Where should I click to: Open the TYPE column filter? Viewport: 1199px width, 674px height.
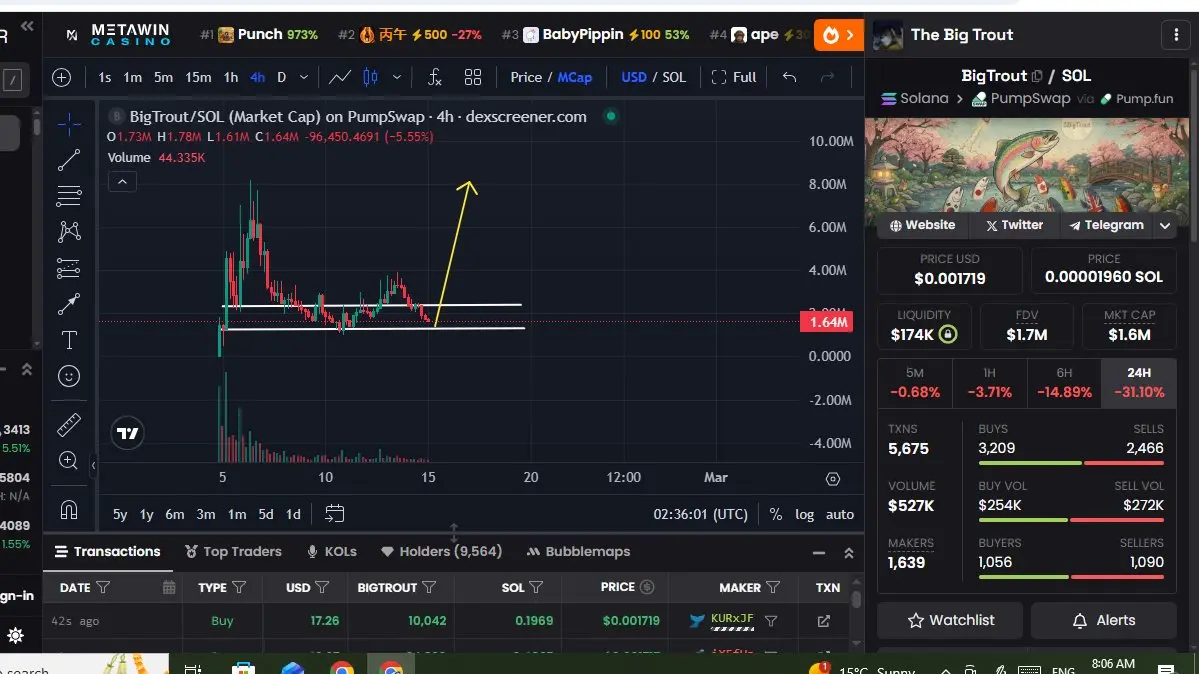point(239,588)
